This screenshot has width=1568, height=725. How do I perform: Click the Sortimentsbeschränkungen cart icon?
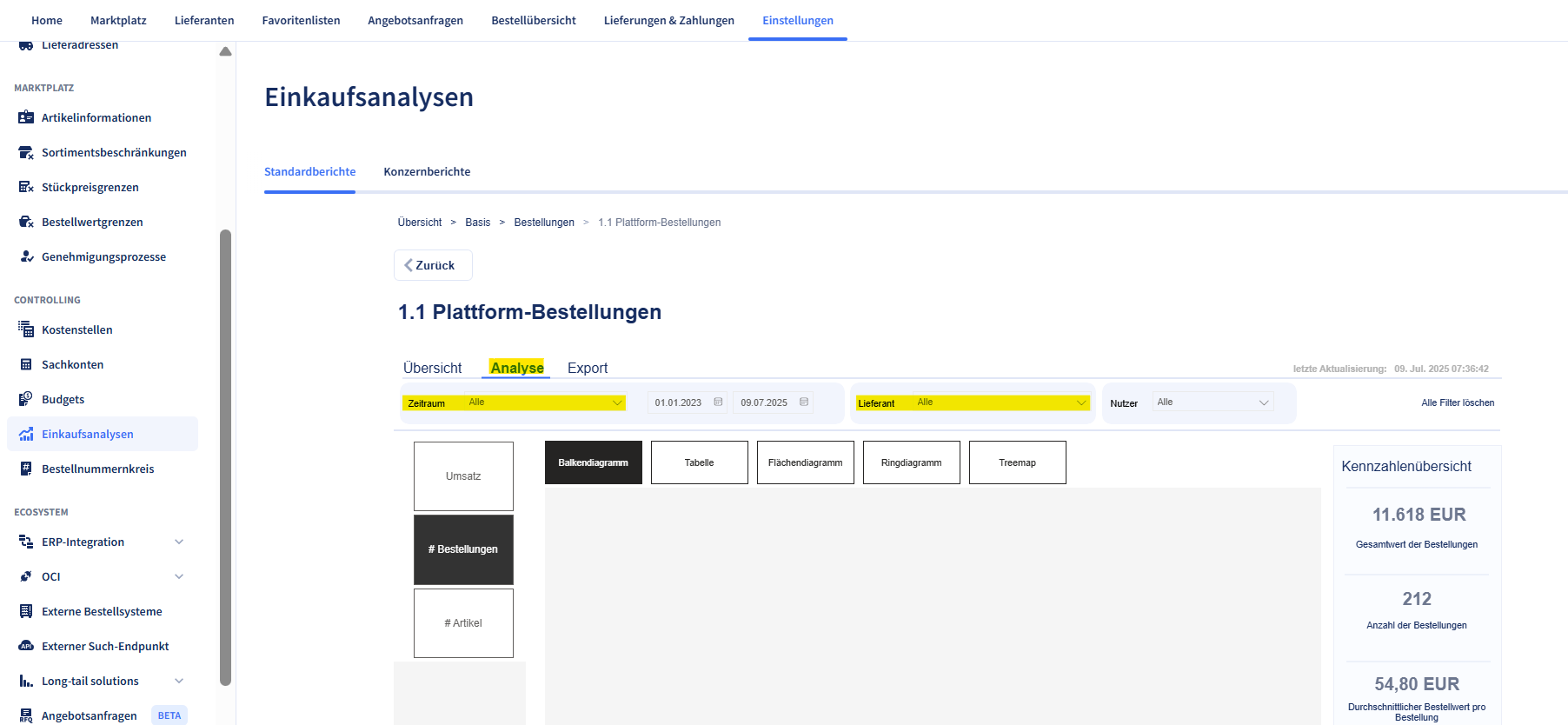coord(26,152)
